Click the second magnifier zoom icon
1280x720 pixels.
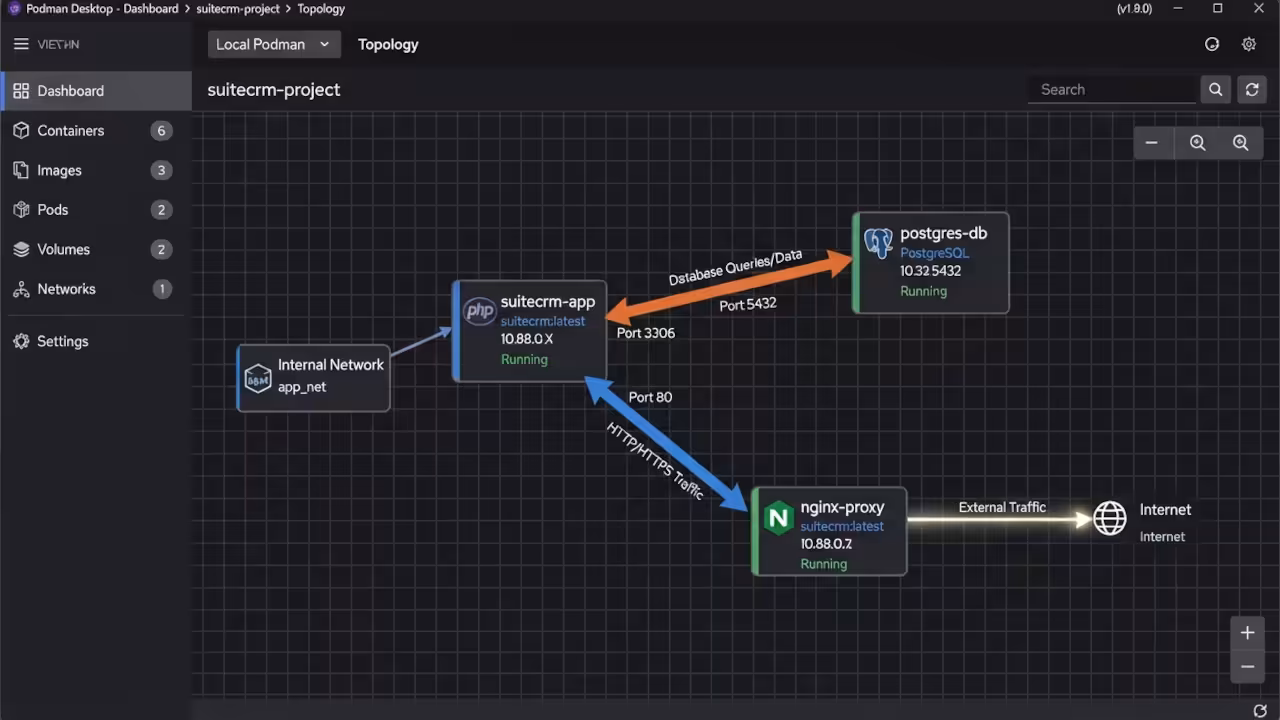click(x=1240, y=143)
